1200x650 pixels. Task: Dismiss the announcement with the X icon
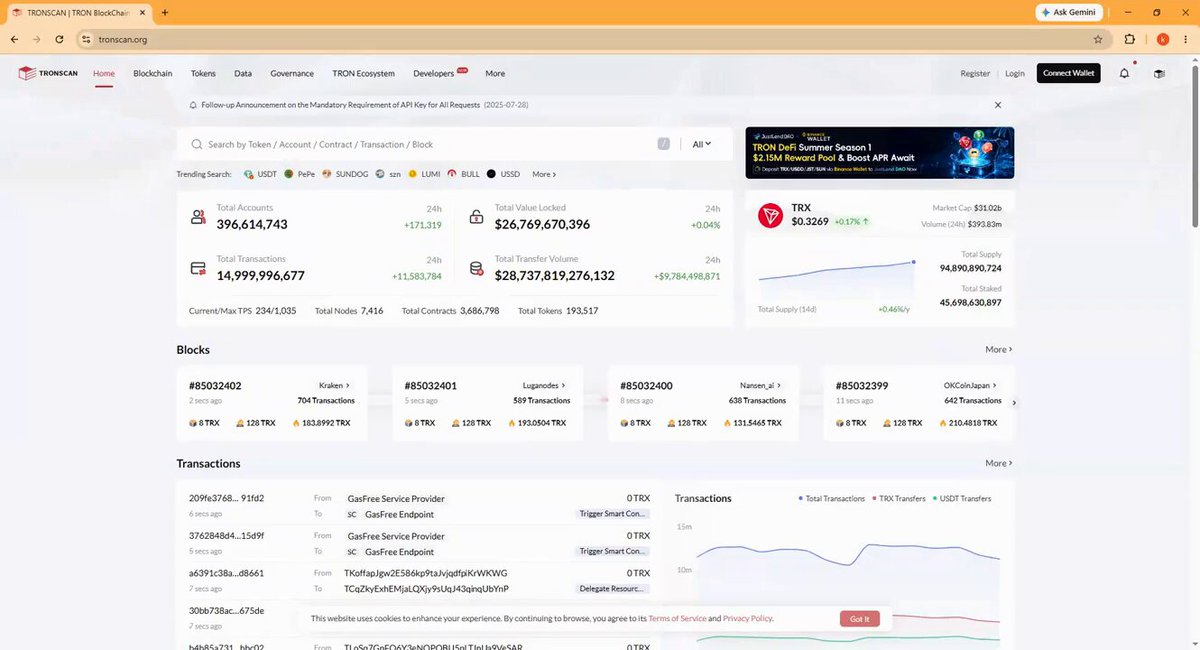[x=997, y=104]
